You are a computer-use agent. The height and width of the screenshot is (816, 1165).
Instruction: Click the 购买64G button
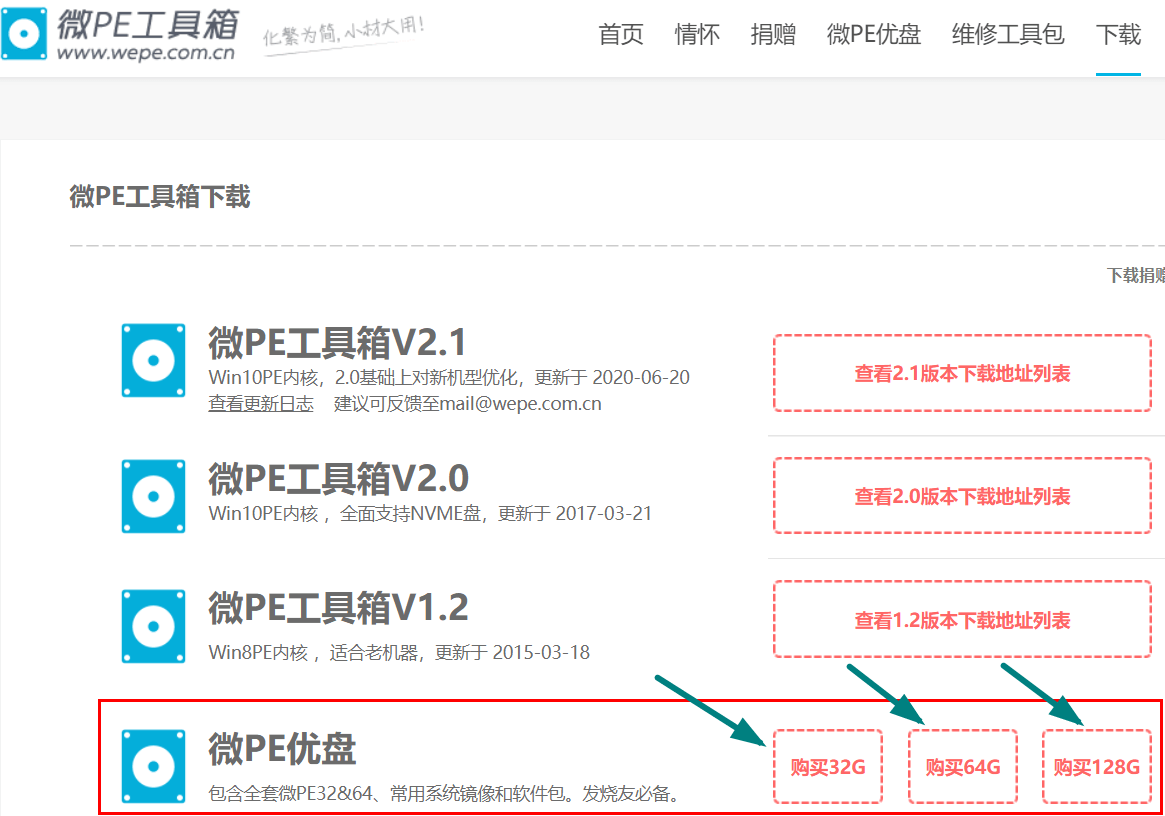(x=962, y=766)
